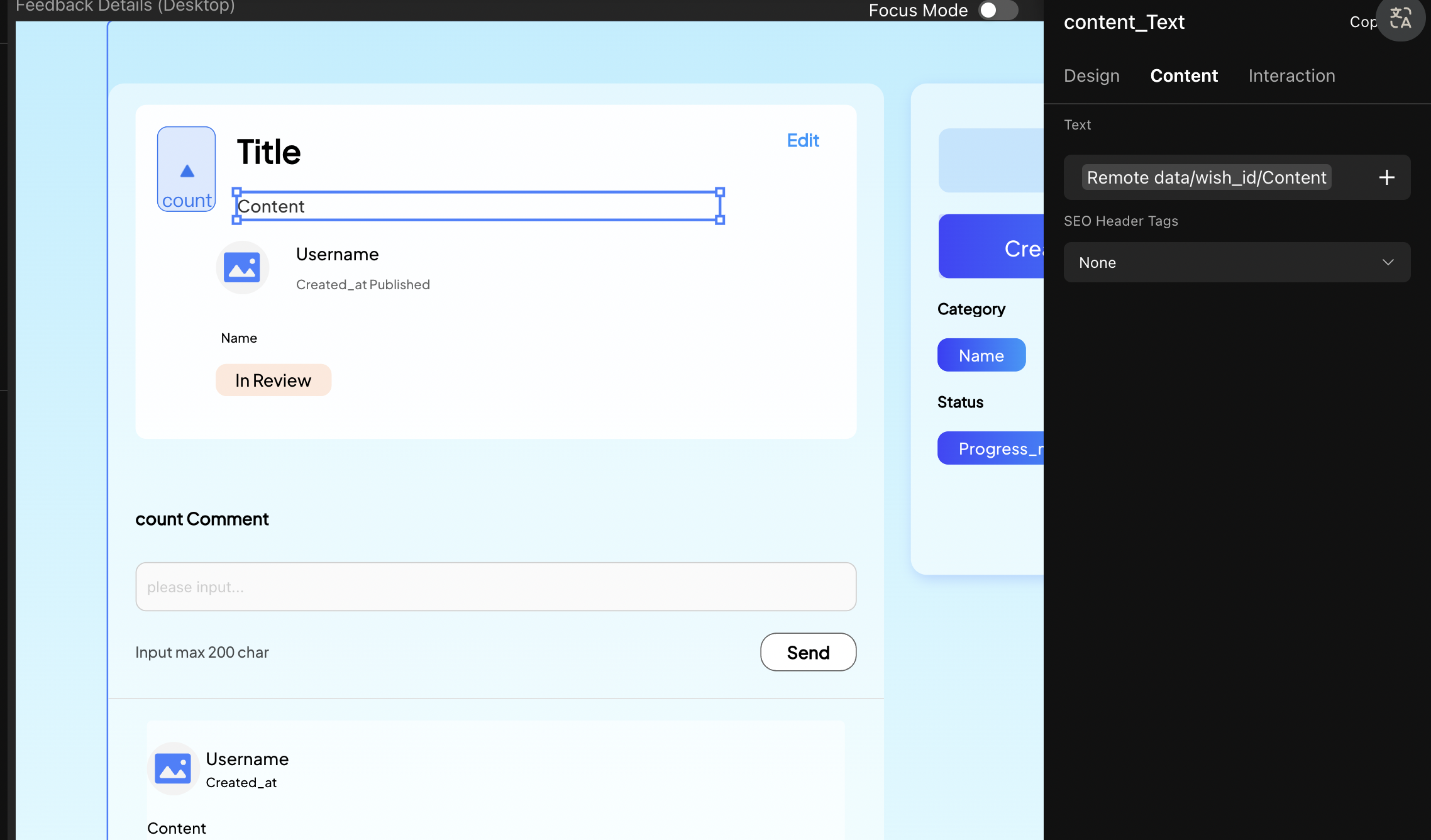1431x840 pixels.
Task: Select the Title heading text
Action: pos(268,152)
